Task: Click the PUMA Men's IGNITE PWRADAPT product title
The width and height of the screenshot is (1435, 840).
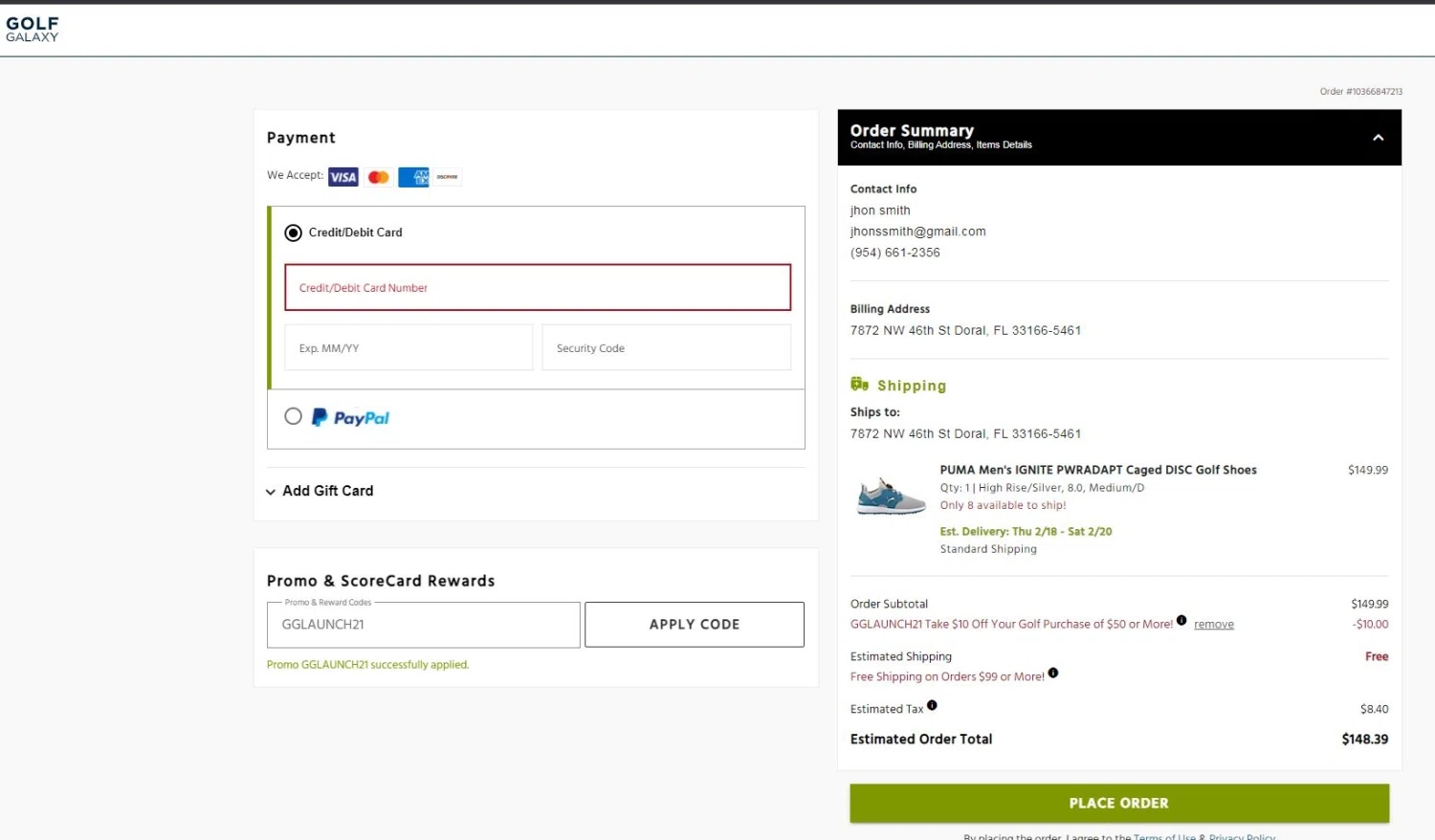Action: click(x=1098, y=470)
